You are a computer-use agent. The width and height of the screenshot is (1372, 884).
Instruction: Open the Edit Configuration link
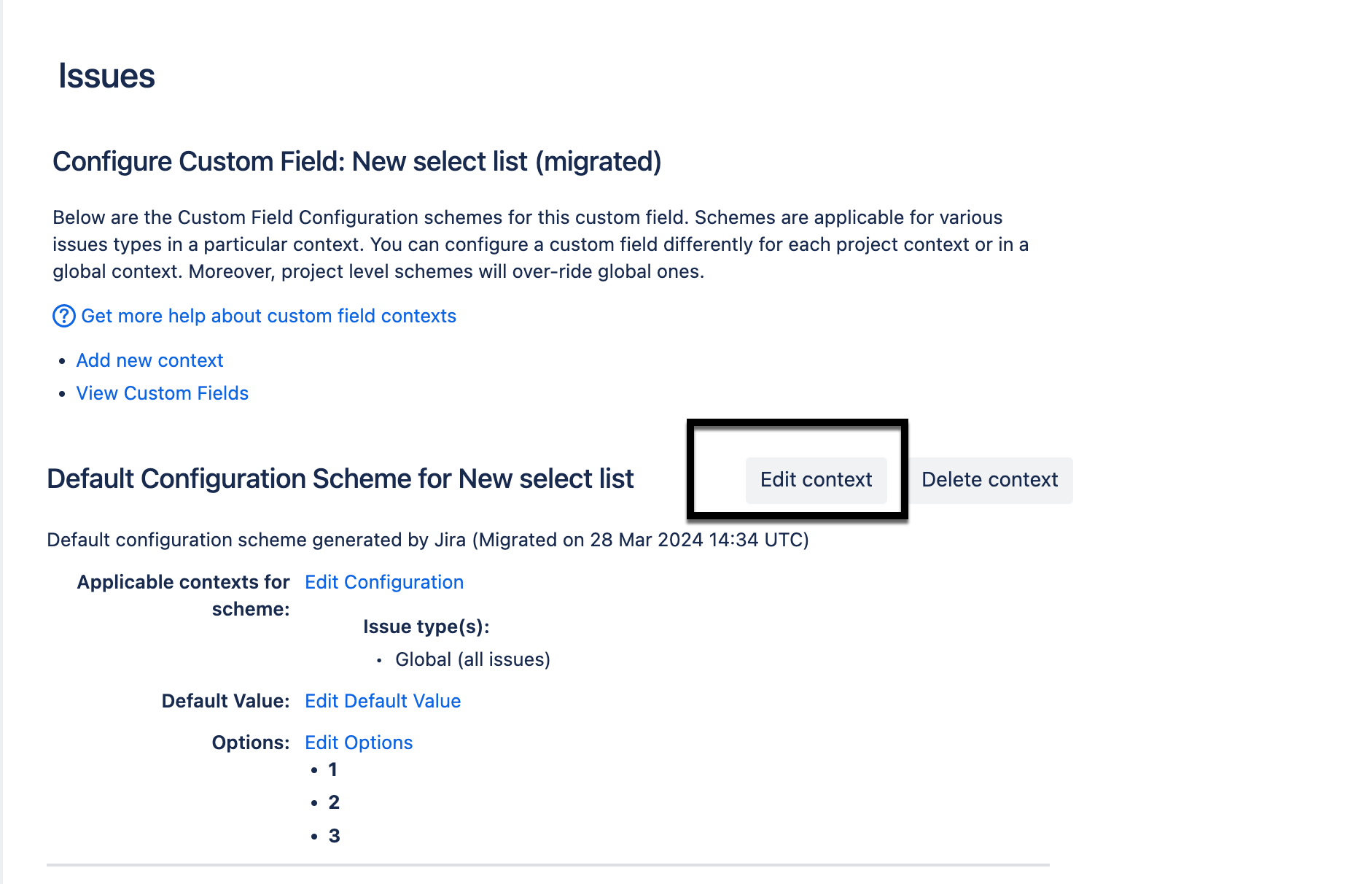tap(383, 582)
